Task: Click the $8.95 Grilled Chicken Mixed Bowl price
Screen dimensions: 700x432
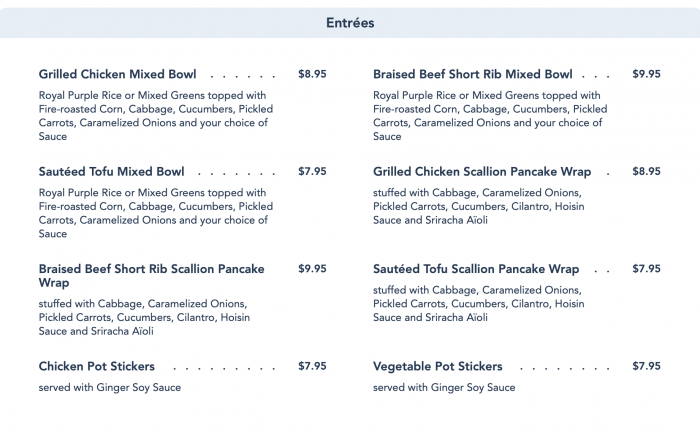Action: [312, 74]
